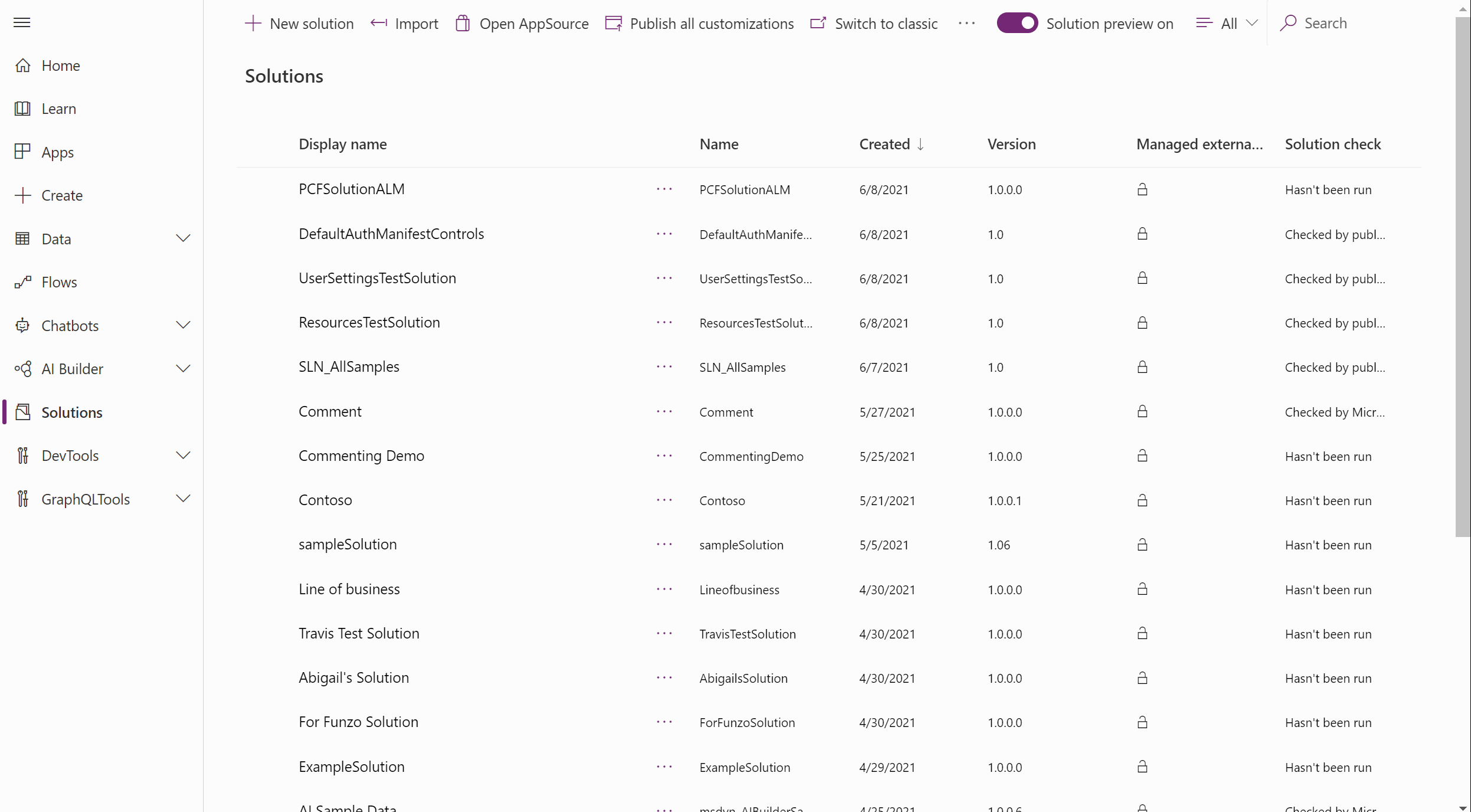Screen dimensions: 1471x812
Task: Sort by the Created column header
Action: [884, 144]
